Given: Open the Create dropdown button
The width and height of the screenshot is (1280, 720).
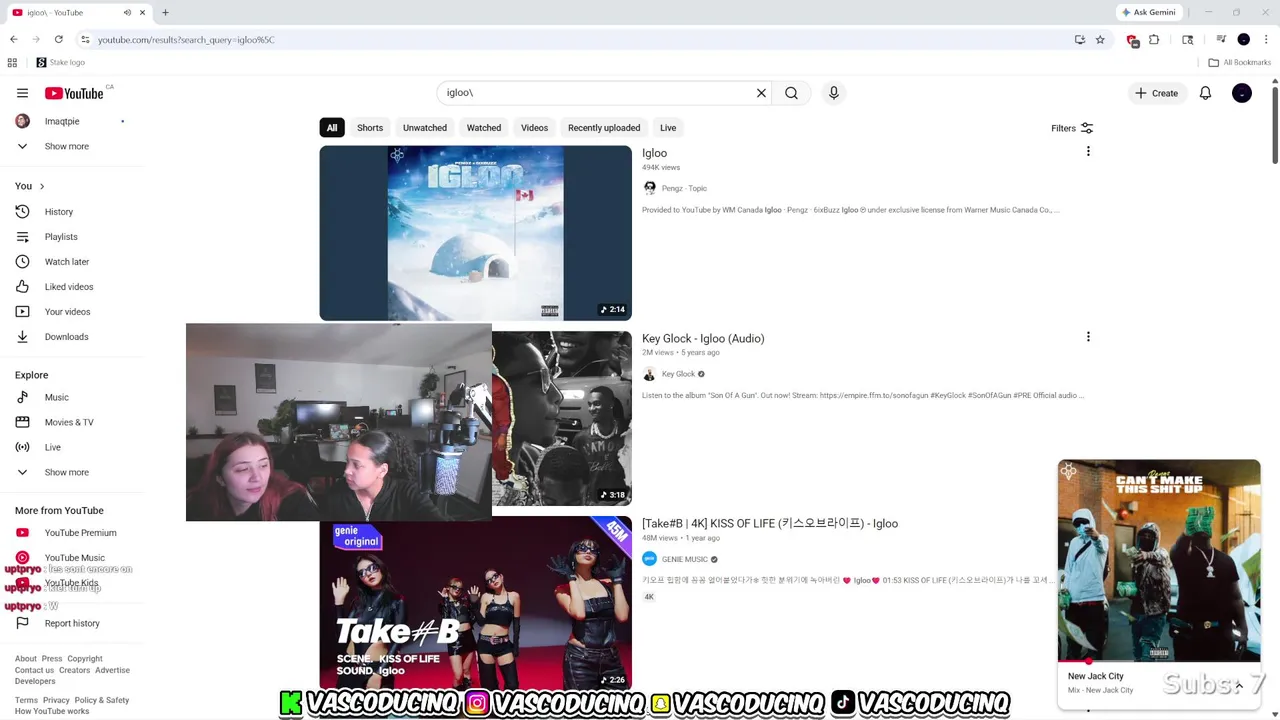Looking at the screenshot, I should click(x=1156, y=93).
